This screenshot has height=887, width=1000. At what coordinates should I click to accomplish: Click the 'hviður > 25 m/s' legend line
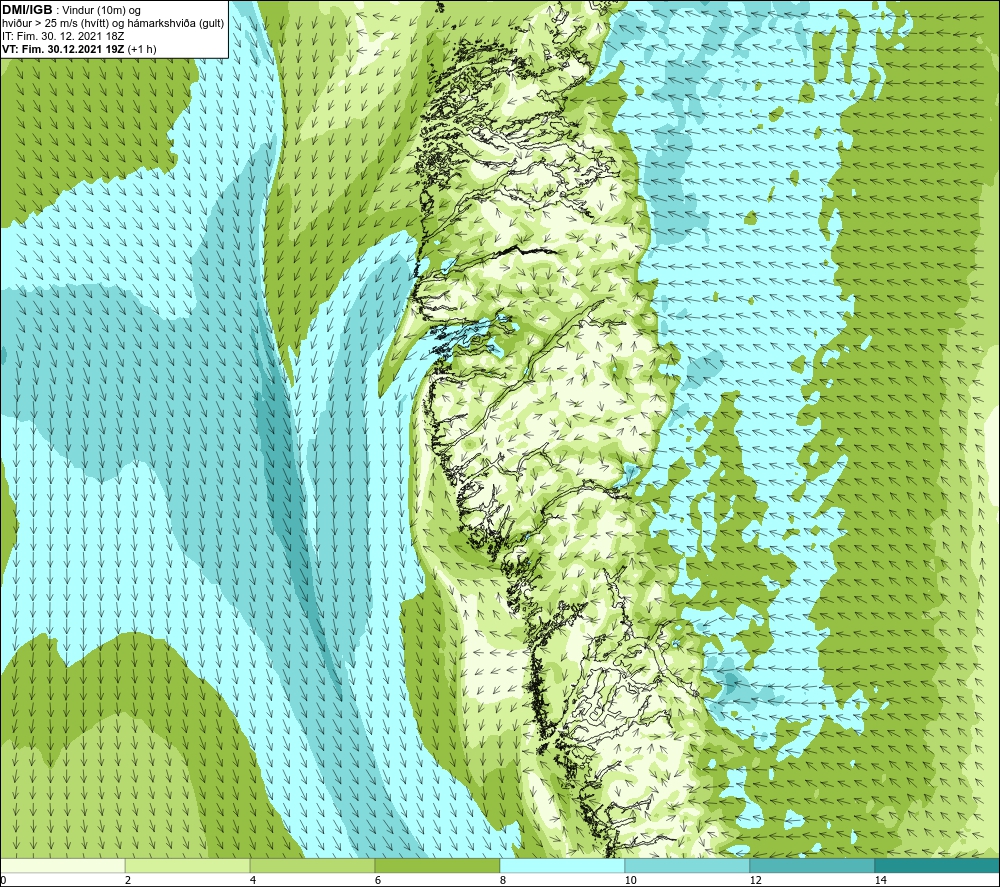(113, 24)
